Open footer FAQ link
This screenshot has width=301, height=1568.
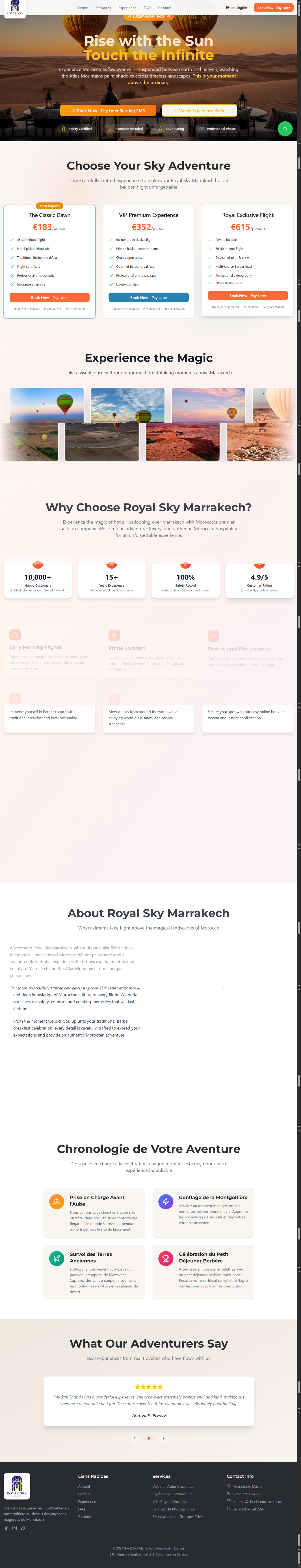click(x=81, y=1509)
